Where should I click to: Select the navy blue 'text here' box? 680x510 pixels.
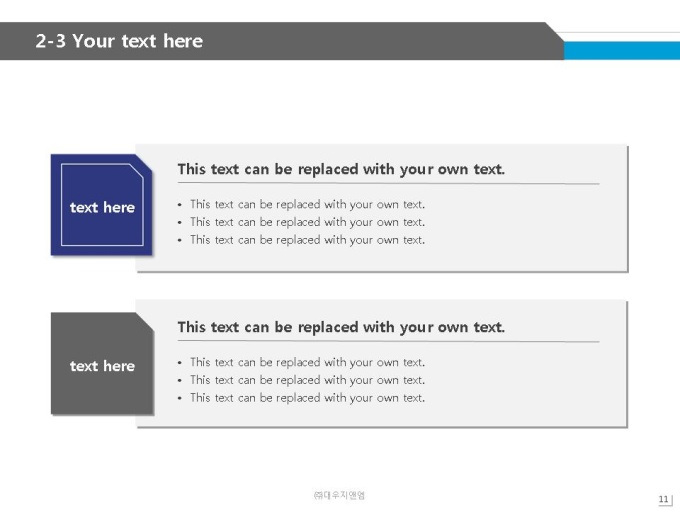pyautogui.click(x=101, y=205)
